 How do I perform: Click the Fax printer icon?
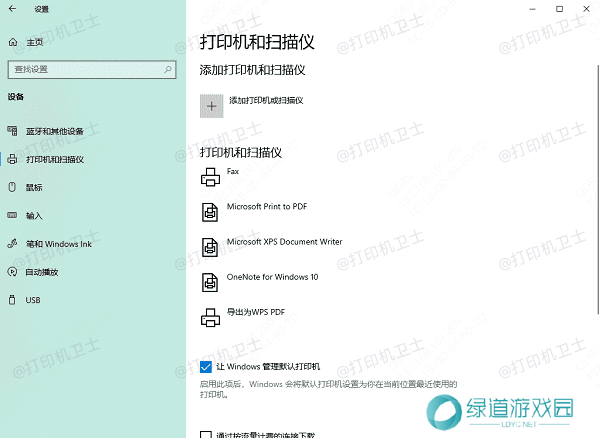pyautogui.click(x=210, y=177)
